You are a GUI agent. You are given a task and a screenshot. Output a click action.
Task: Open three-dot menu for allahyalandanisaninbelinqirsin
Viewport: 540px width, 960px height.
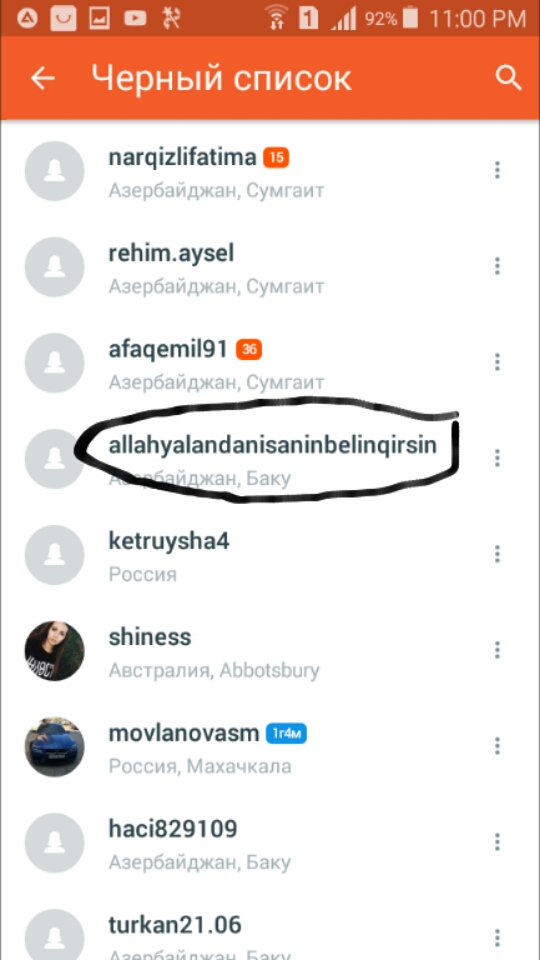coord(497,458)
